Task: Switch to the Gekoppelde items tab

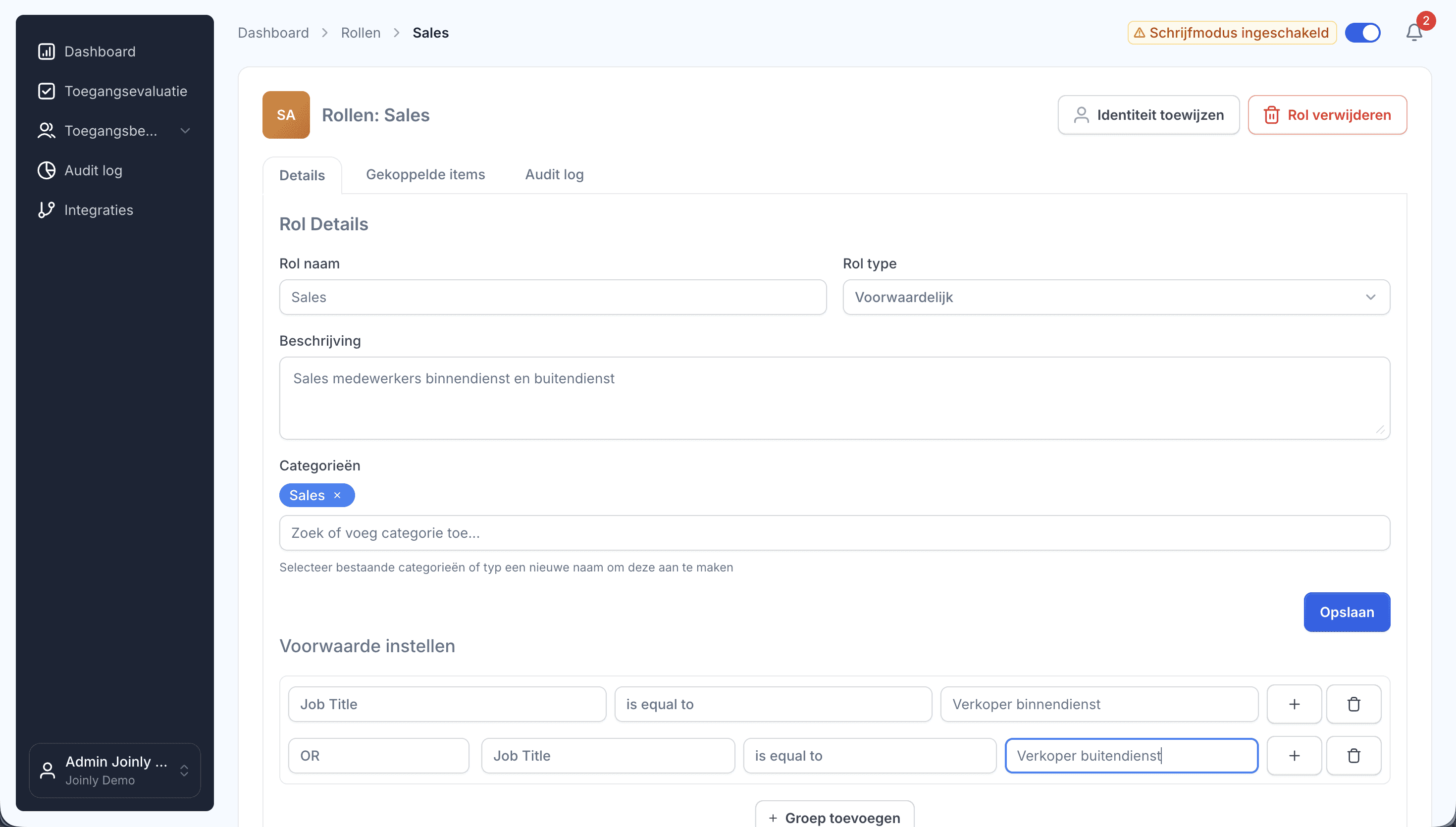Action: [x=425, y=174]
